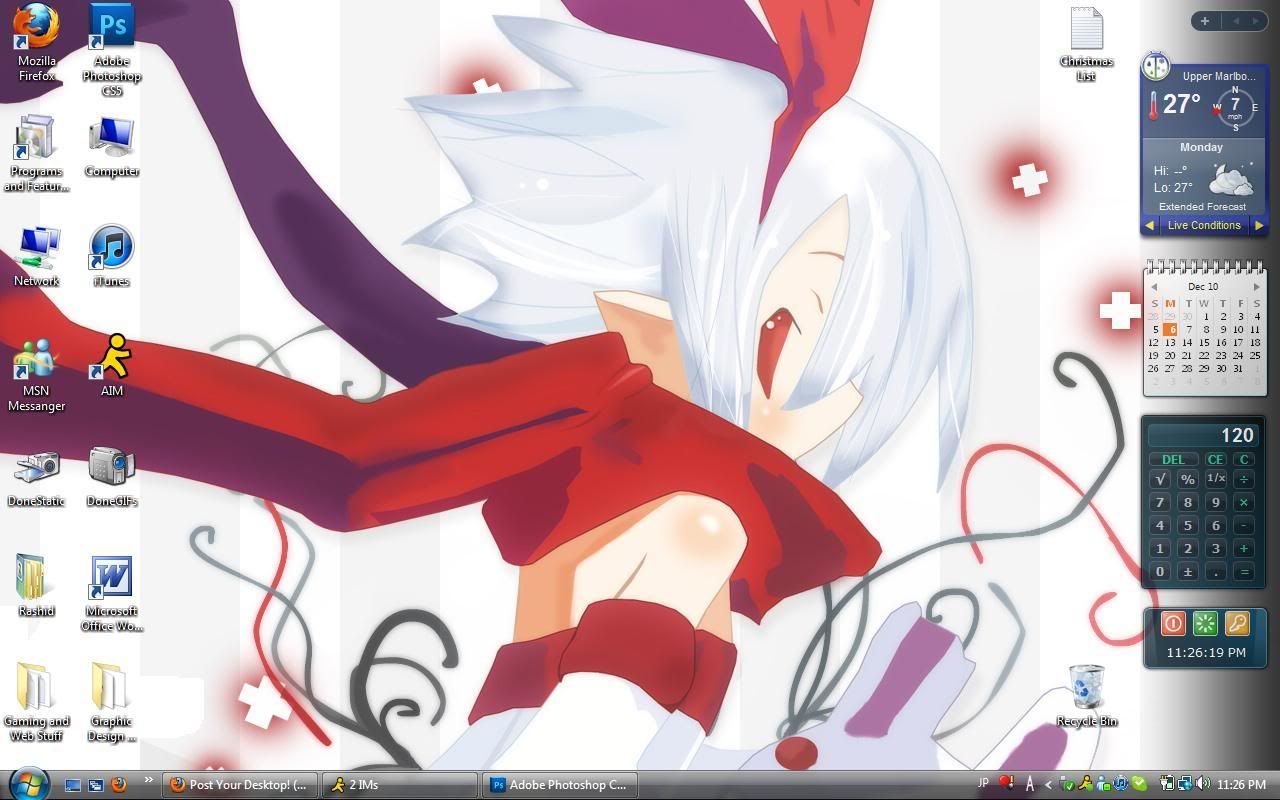Select December 25 in the calendar
The image size is (1280, 800).
point(1255,355)
